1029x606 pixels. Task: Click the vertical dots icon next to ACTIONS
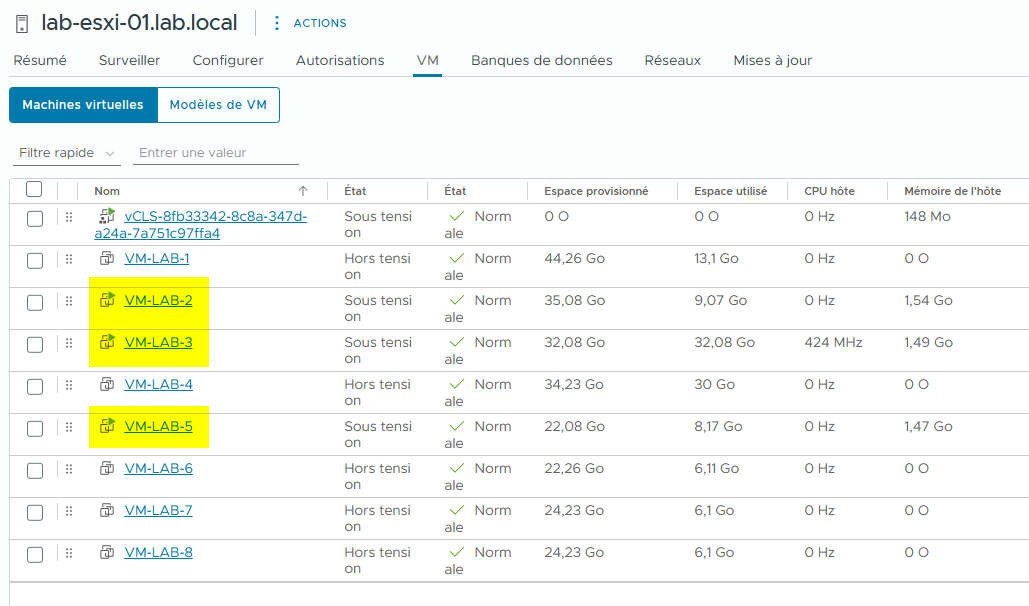(x=276, y=22)
